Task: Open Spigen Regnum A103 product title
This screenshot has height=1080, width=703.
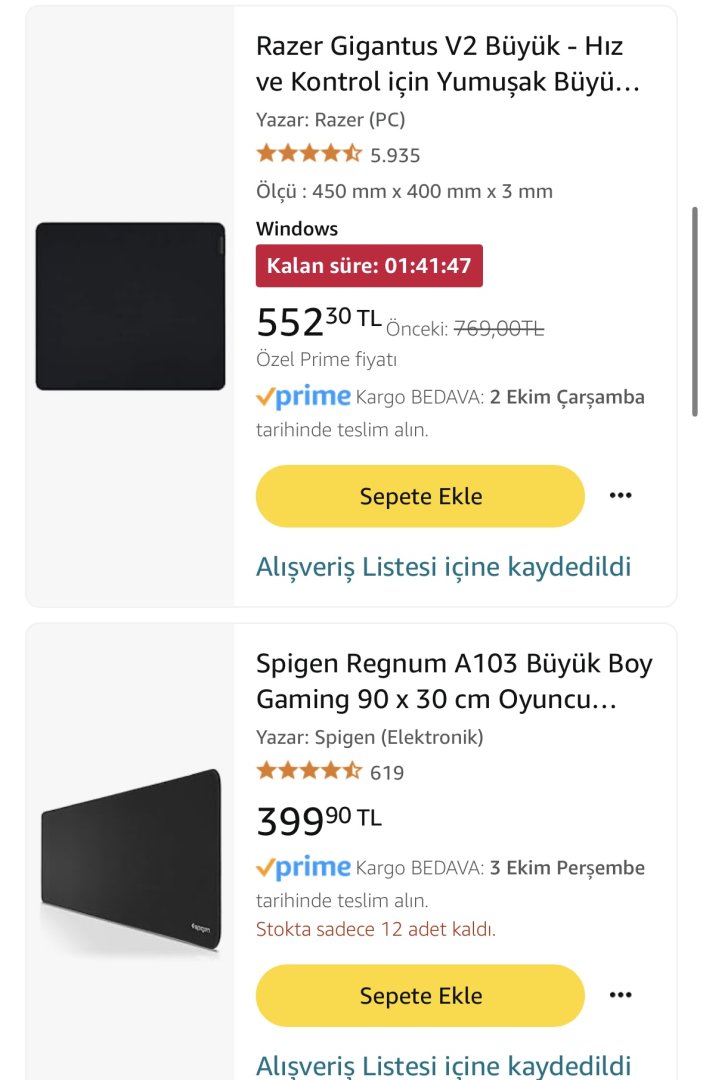Action: coord(453,682)
